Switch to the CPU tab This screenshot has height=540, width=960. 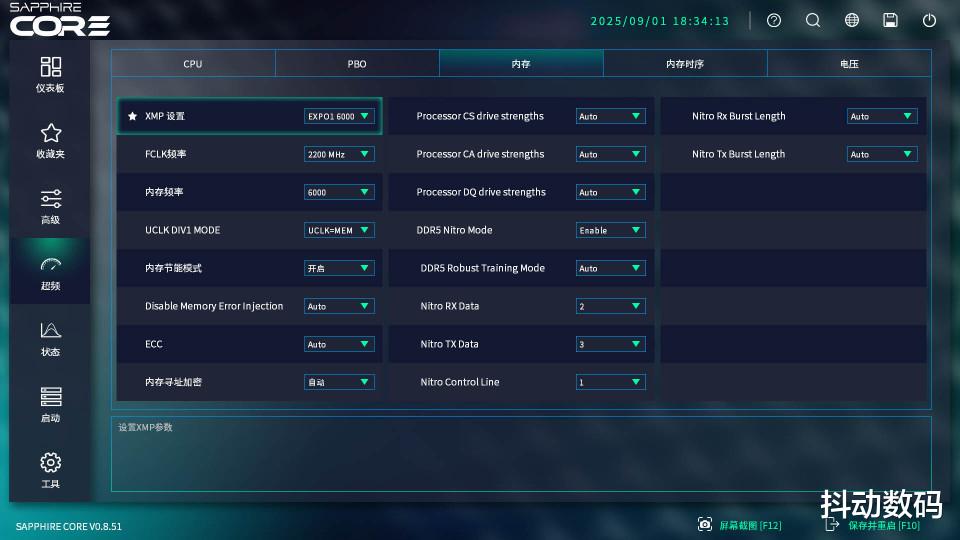193,64
